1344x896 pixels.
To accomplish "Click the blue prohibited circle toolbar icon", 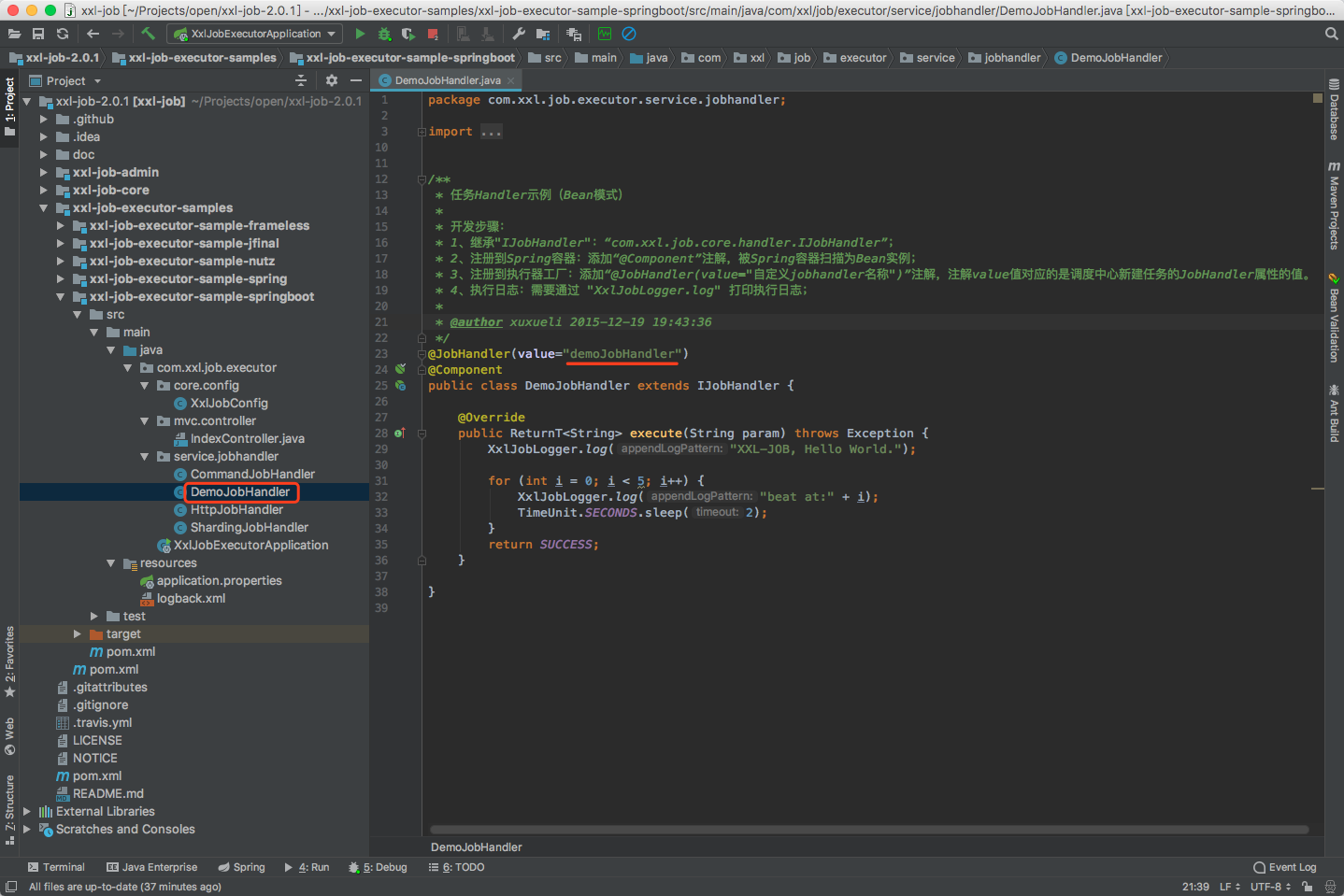I will pyautogui.click(x=629, y=34).
